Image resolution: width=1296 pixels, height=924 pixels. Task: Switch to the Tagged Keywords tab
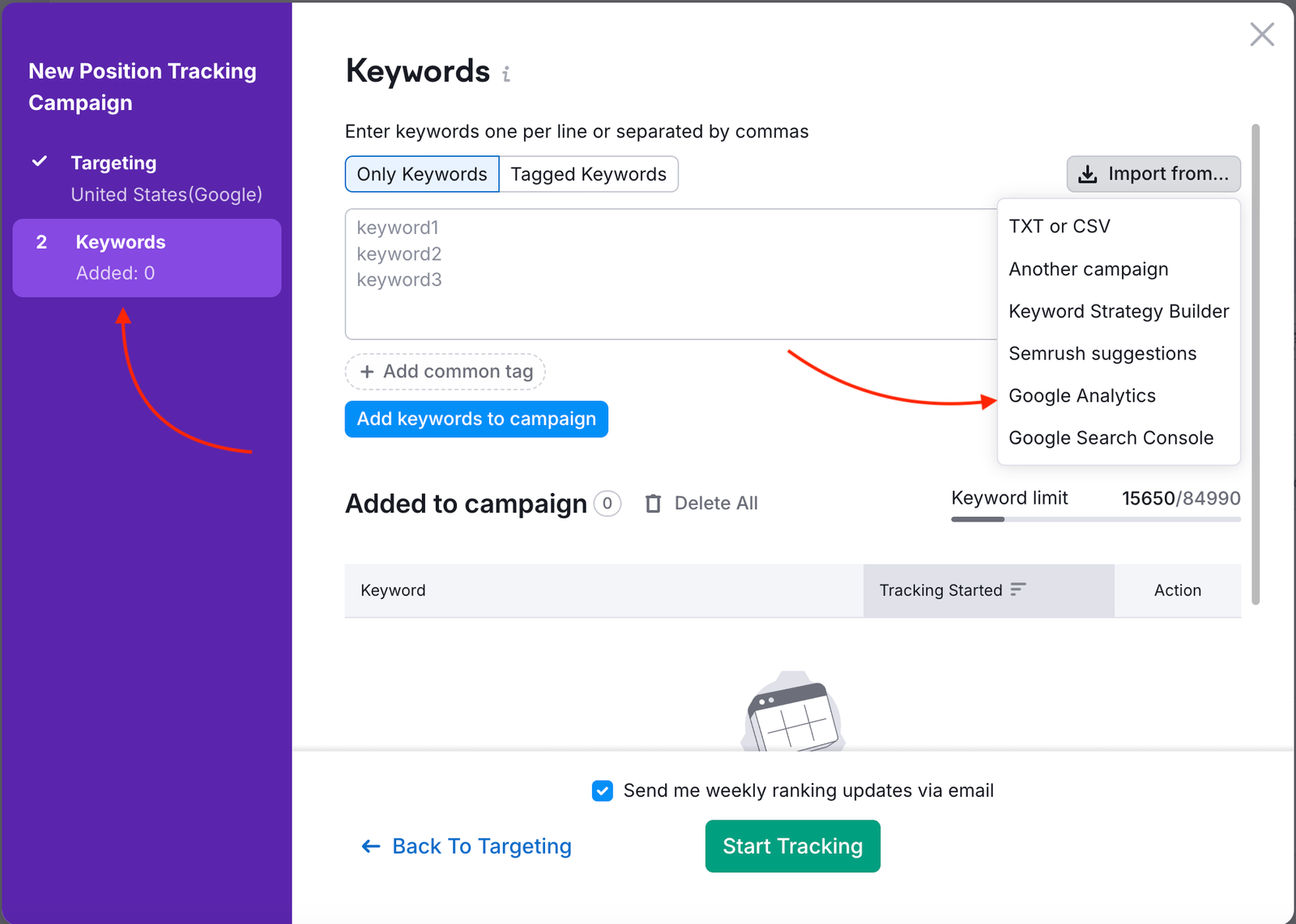tap(588, 173)
